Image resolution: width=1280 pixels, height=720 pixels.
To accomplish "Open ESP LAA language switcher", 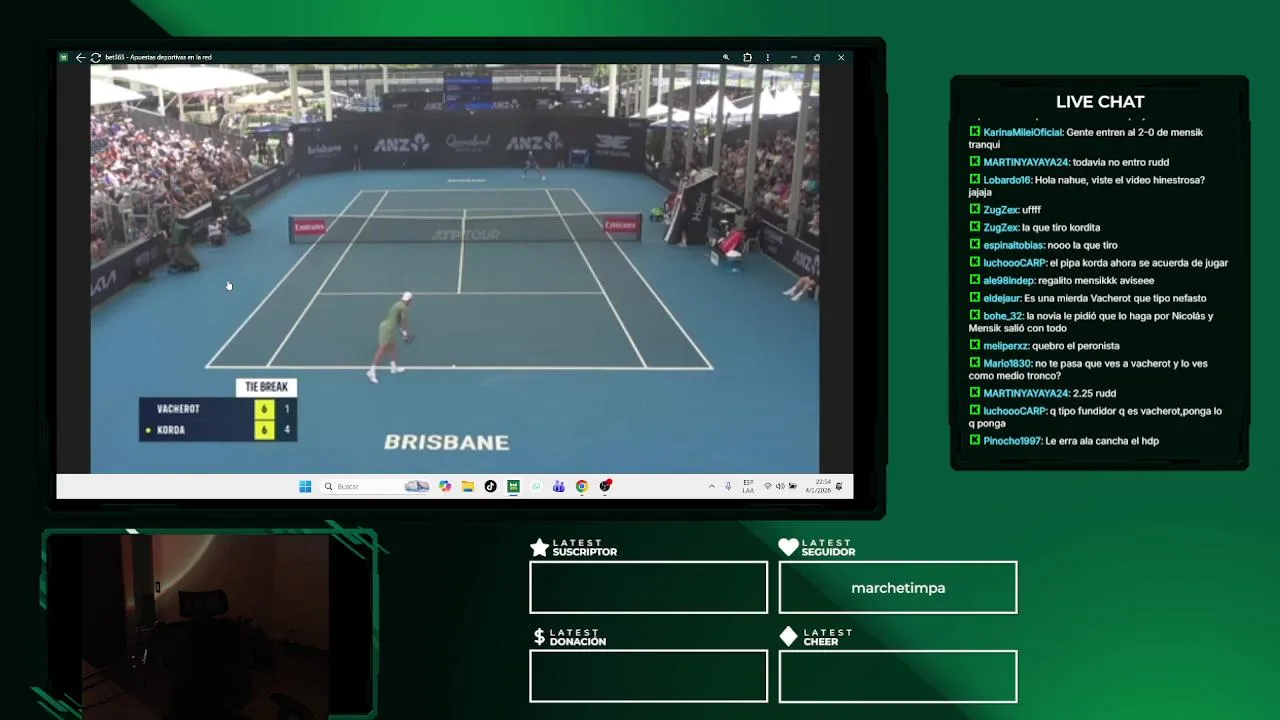I will (748, 486).
